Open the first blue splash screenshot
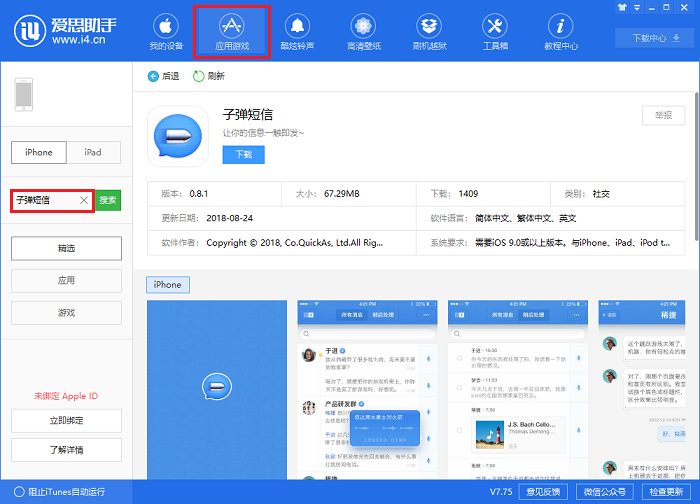The image size is (700, 504). click(217, 390)
